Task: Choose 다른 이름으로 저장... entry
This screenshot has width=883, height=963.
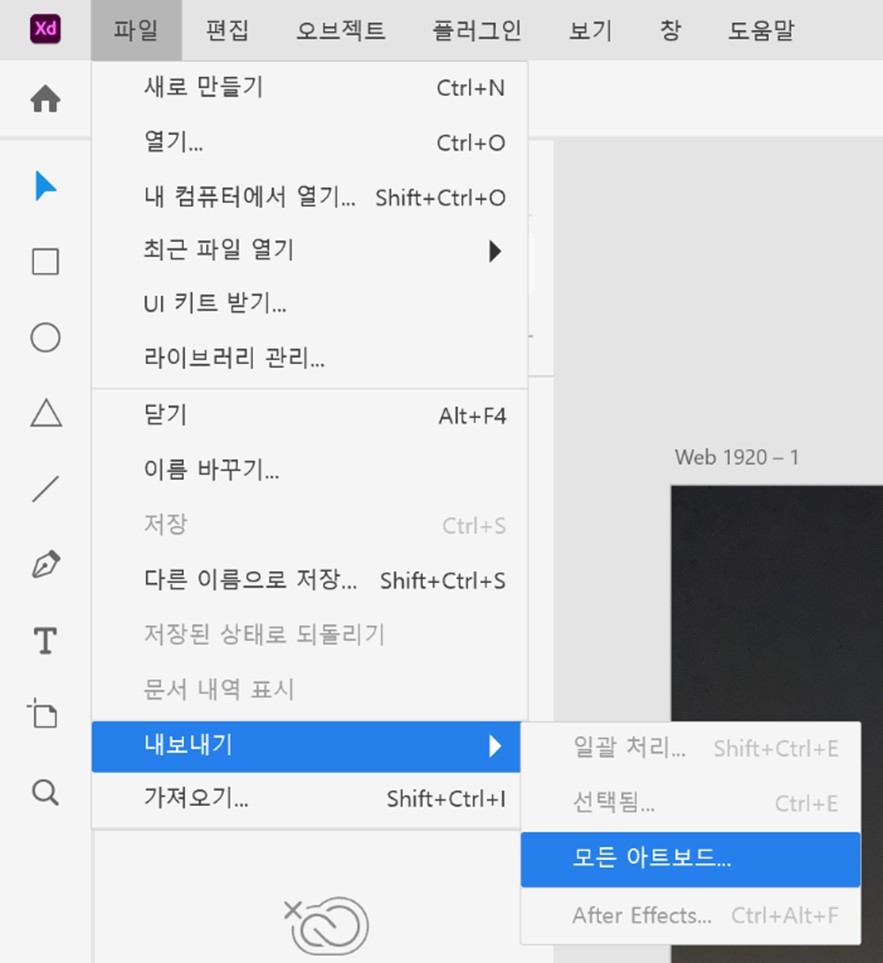Action: point(309,580)
